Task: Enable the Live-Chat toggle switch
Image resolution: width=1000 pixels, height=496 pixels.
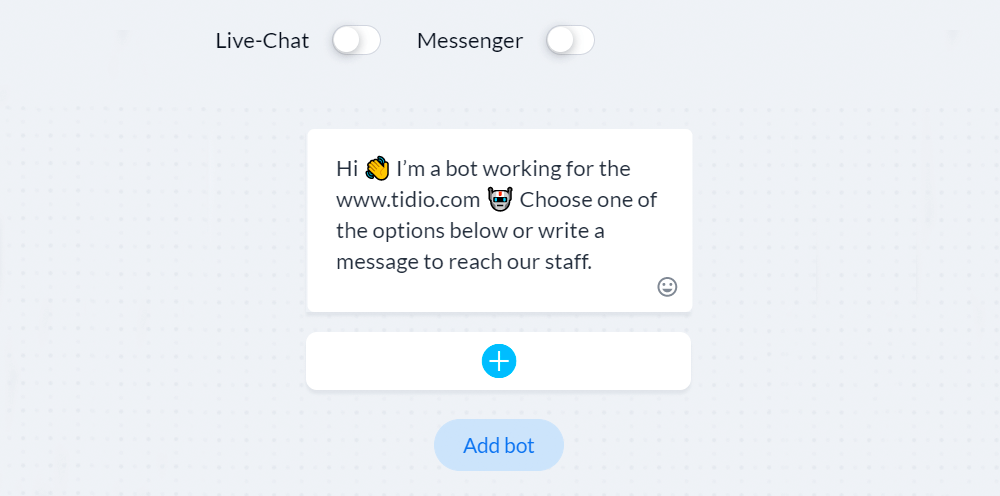Action: (356, 41)
